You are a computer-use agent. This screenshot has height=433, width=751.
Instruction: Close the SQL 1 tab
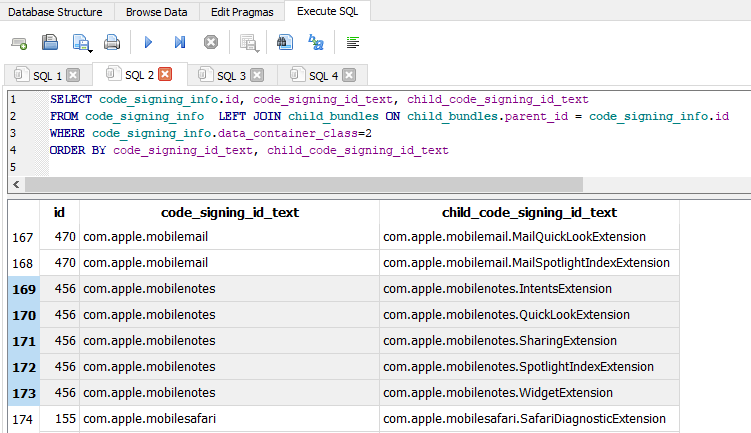coord(73,75)
